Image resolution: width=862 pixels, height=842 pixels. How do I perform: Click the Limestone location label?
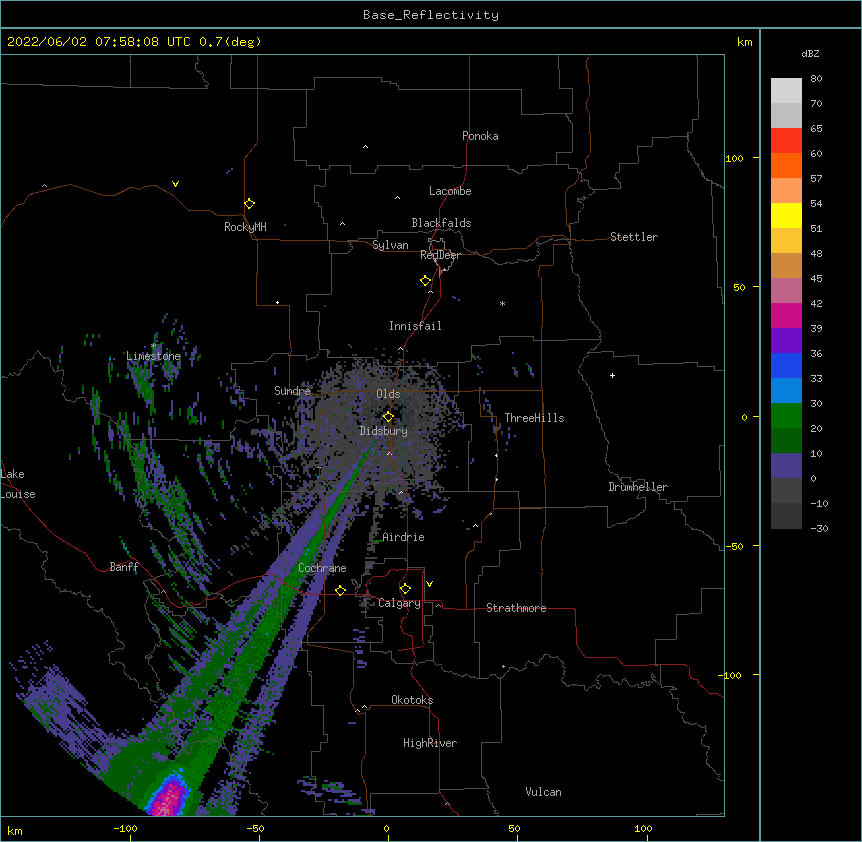click(153, 356)
